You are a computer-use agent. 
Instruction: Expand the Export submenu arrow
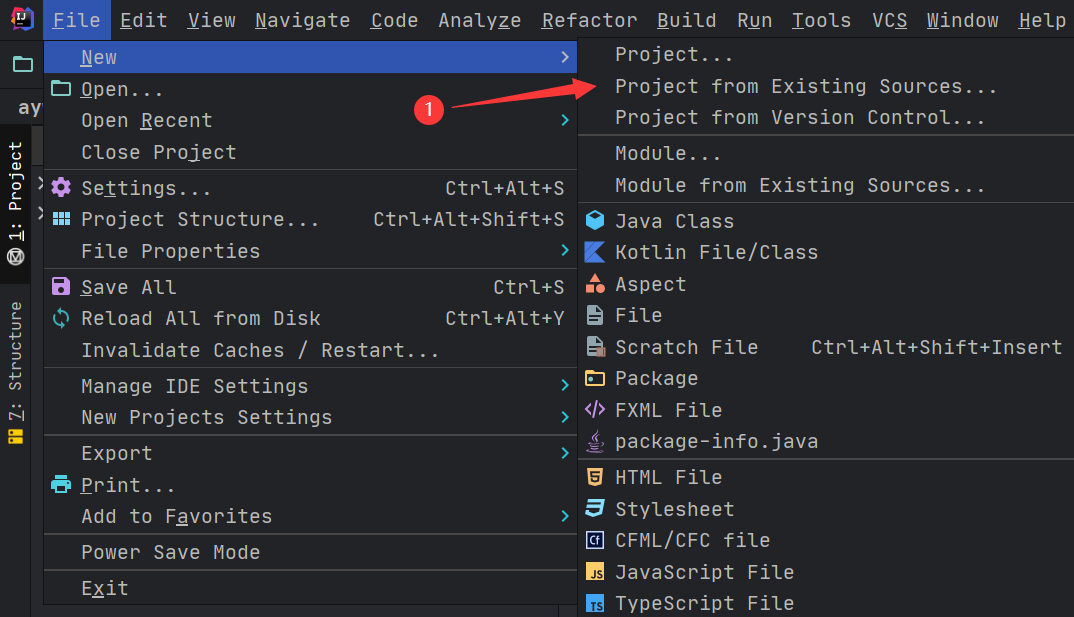[564, 453]
